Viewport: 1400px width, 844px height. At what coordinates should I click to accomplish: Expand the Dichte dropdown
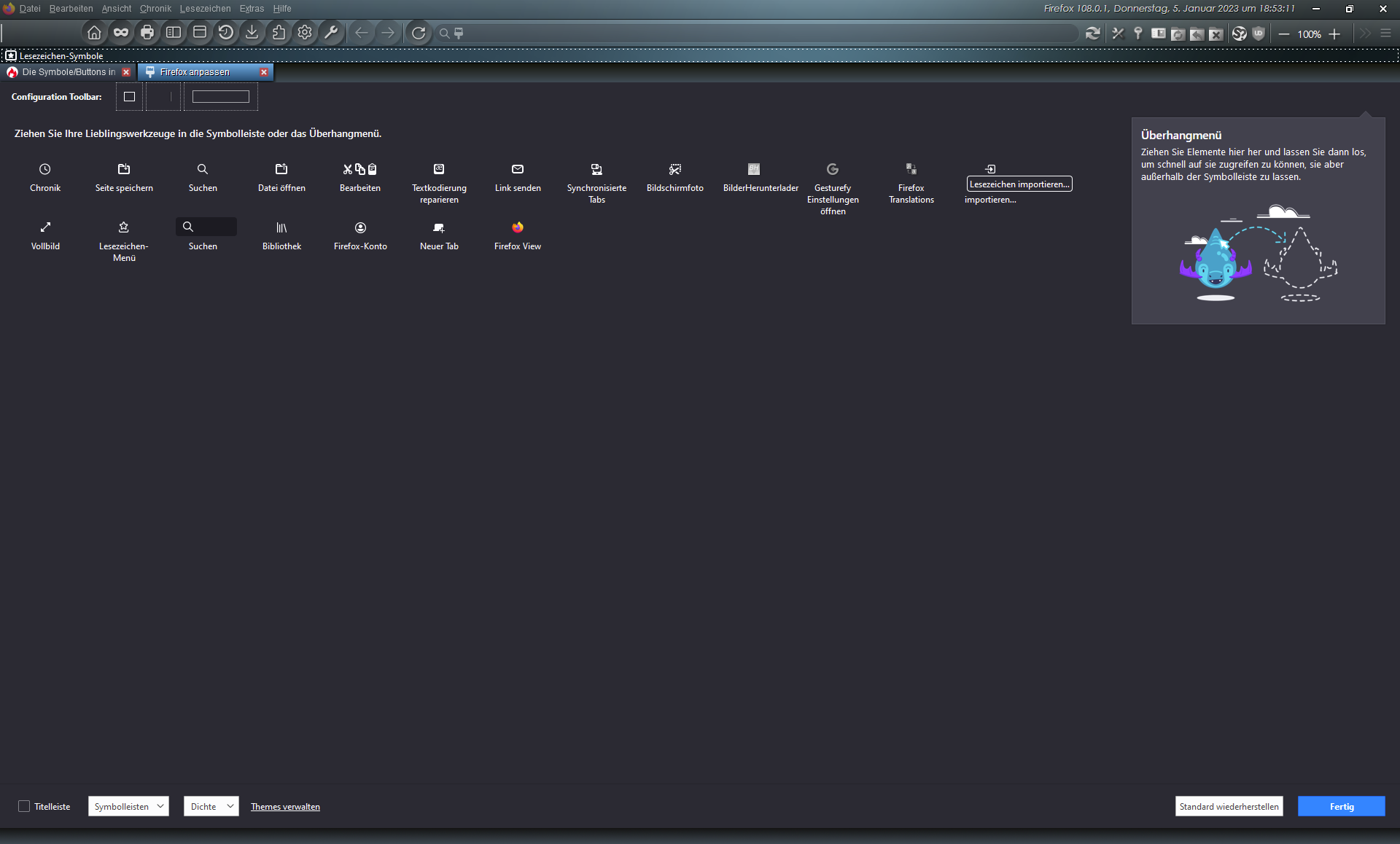click(x=211, y=806)
